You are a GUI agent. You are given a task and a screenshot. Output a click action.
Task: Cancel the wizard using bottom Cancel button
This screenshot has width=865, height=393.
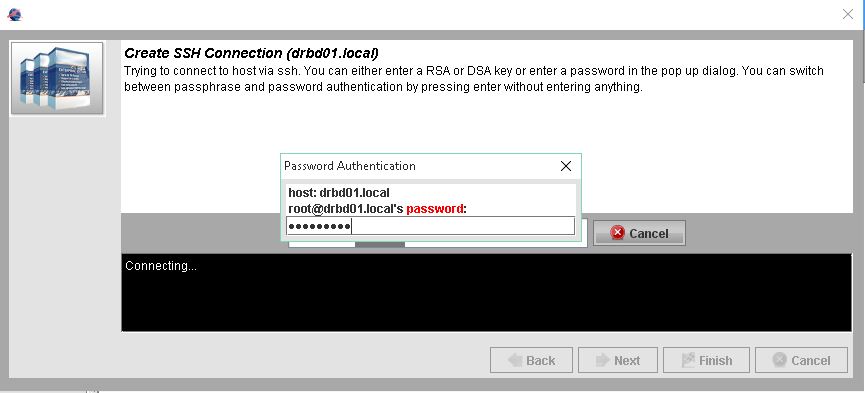[x=802, y=360]
